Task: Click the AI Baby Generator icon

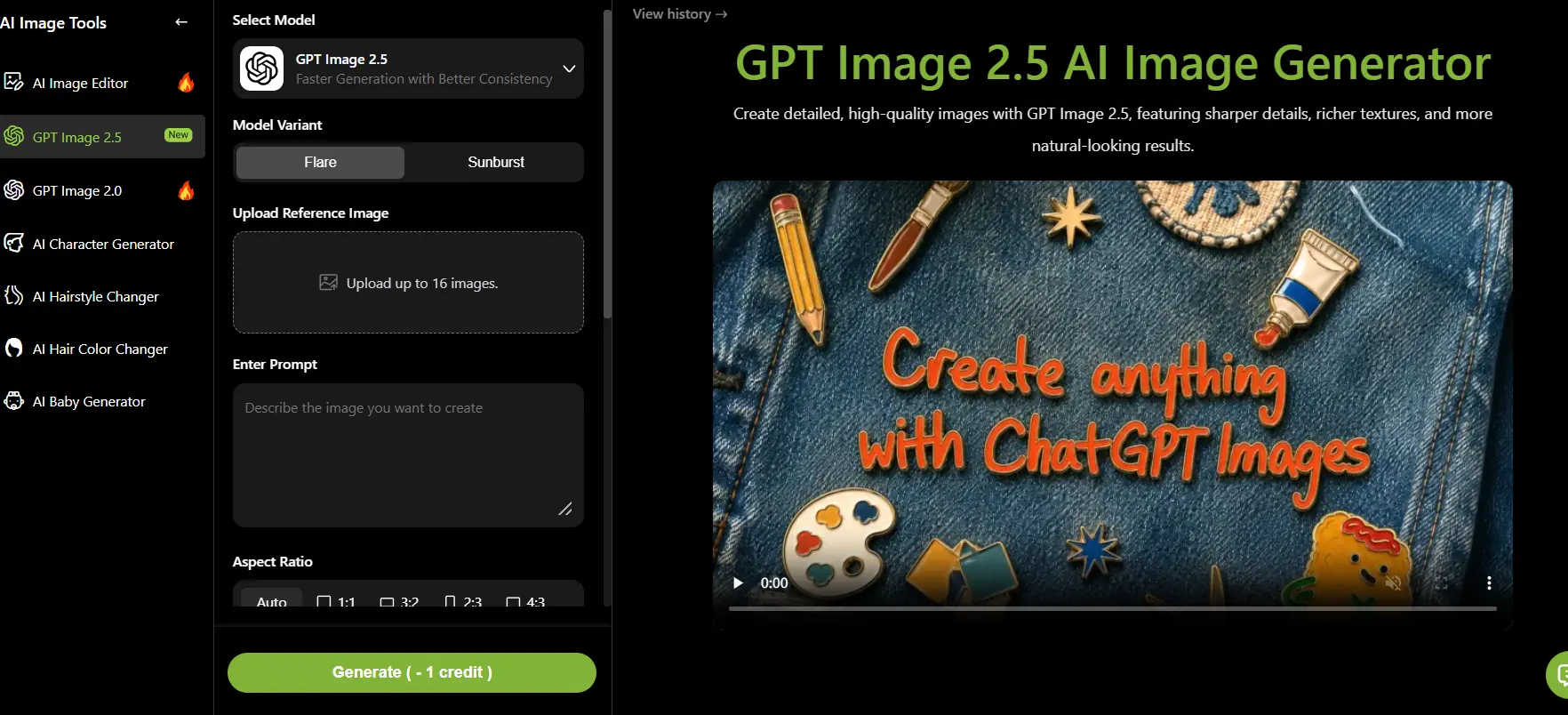Action: tap(13, 400)
